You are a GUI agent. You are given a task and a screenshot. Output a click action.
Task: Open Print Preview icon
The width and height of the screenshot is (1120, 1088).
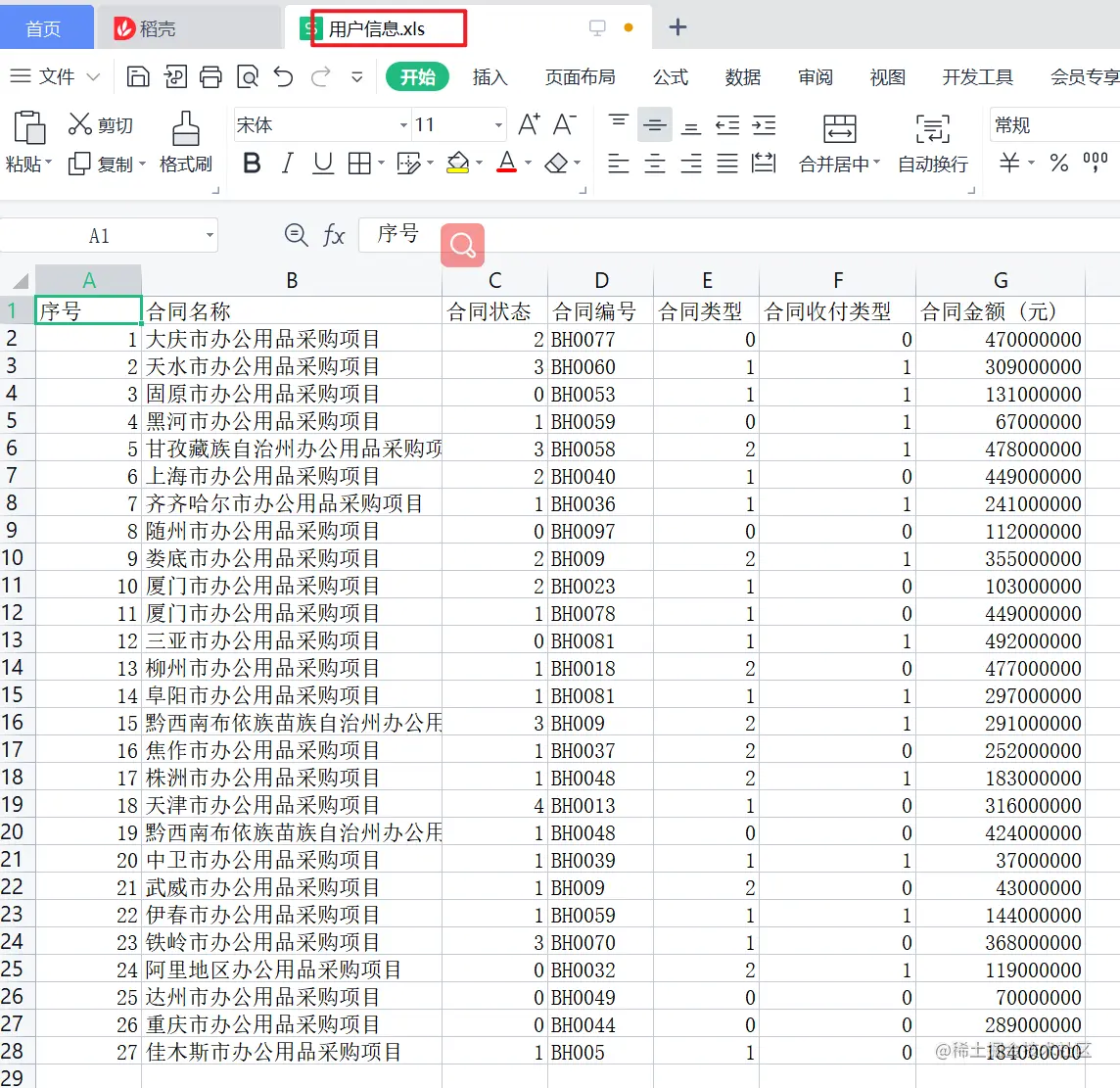click(x=247, y=76)
